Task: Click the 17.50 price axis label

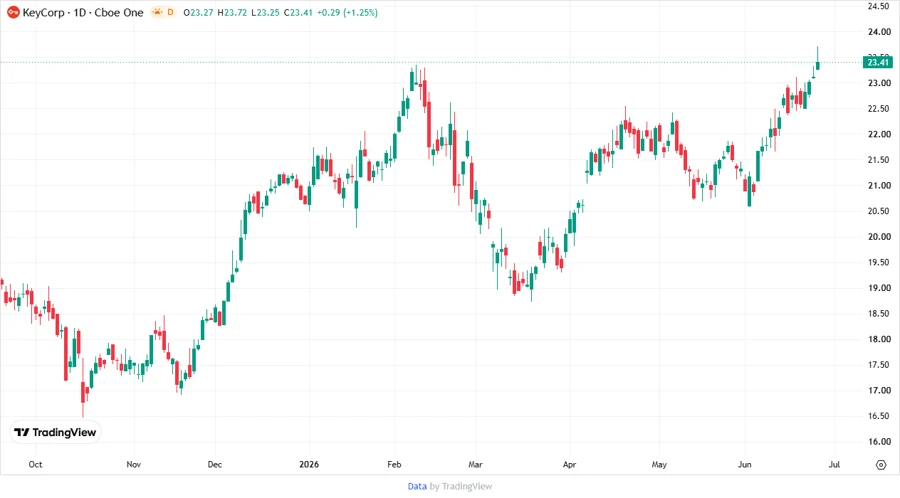Action: (x=879, y=365)
